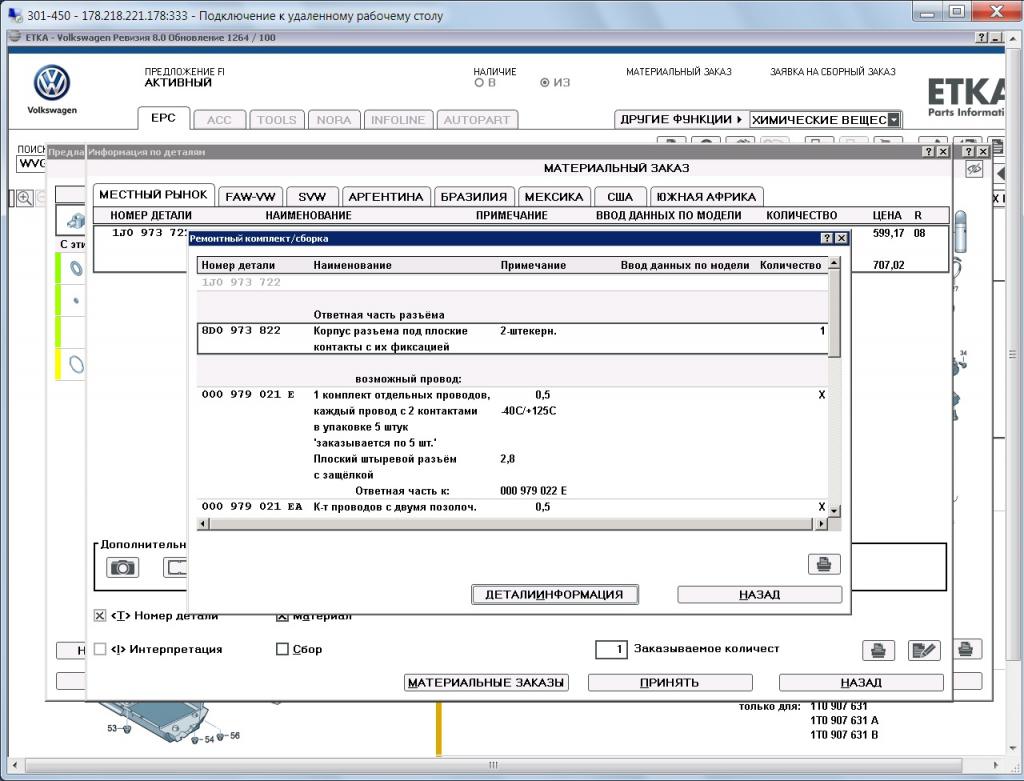Switch to the ACC tab
This screenshot has width=1024, height=781.
[219, 120]
